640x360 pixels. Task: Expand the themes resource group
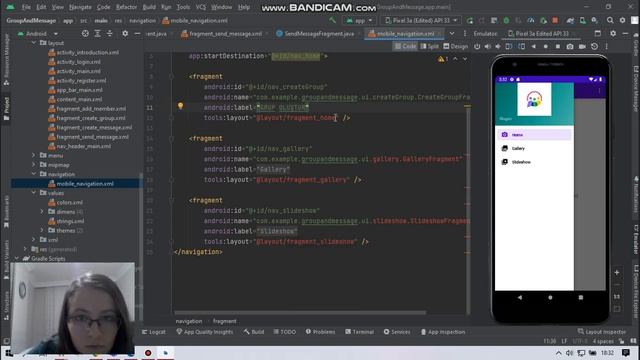coord(42,231)
